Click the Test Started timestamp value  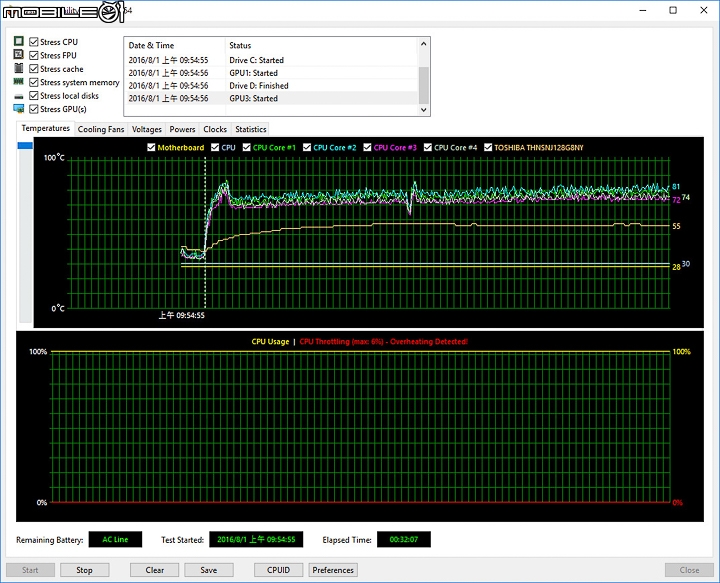(x=256, y=539)
